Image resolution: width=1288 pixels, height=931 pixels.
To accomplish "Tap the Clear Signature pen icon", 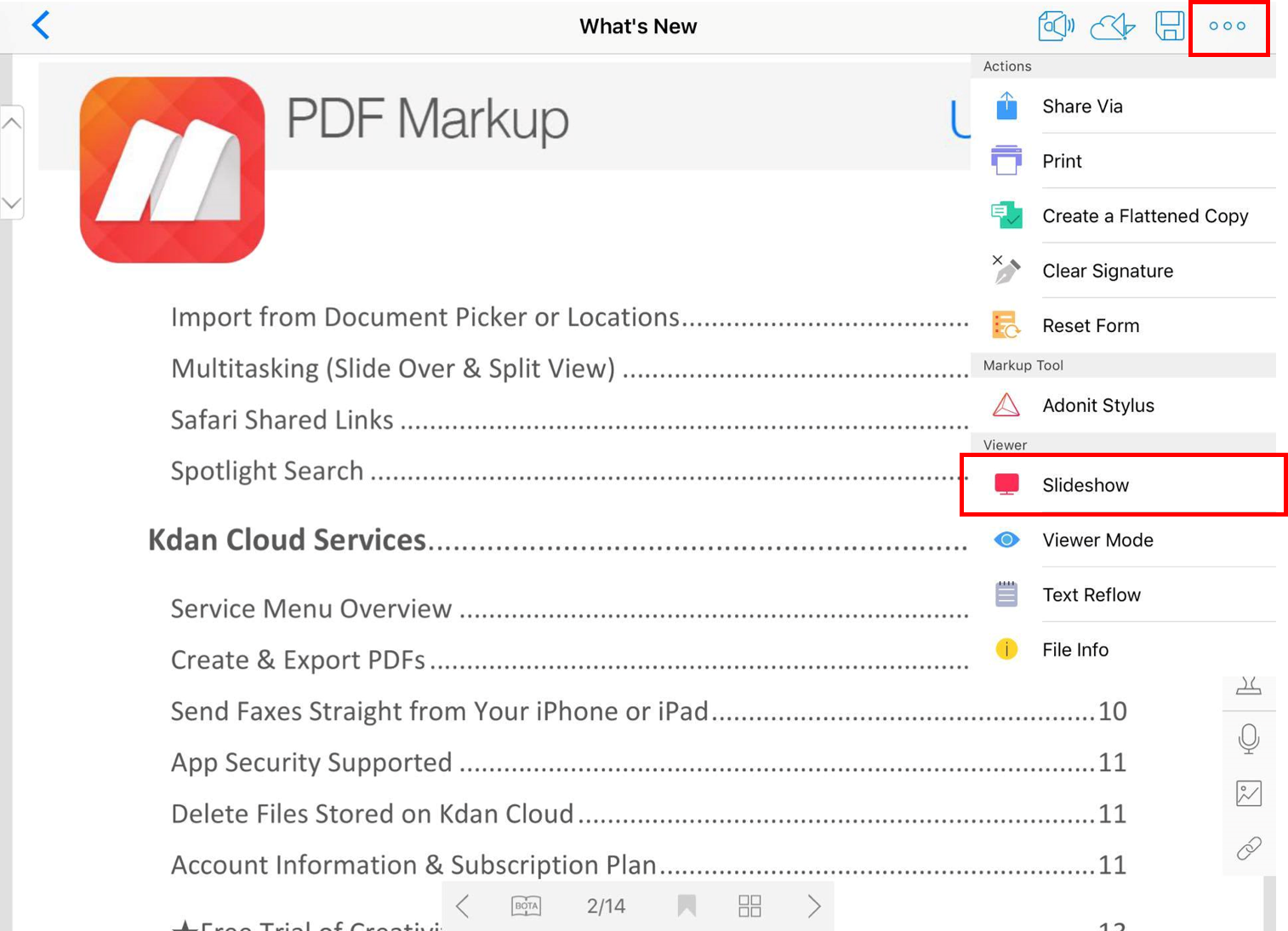I will coord(1006,270).
